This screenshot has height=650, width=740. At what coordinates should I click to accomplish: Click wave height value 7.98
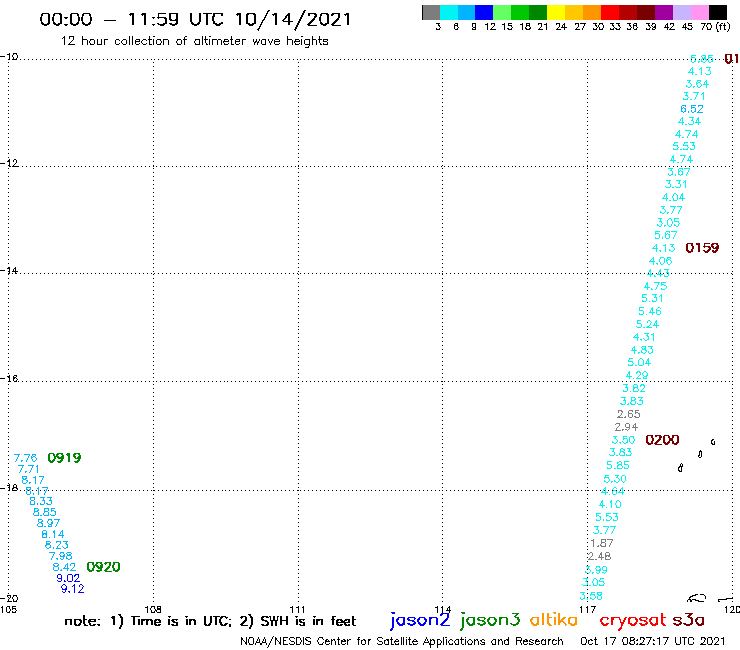[x=60, y=556]
